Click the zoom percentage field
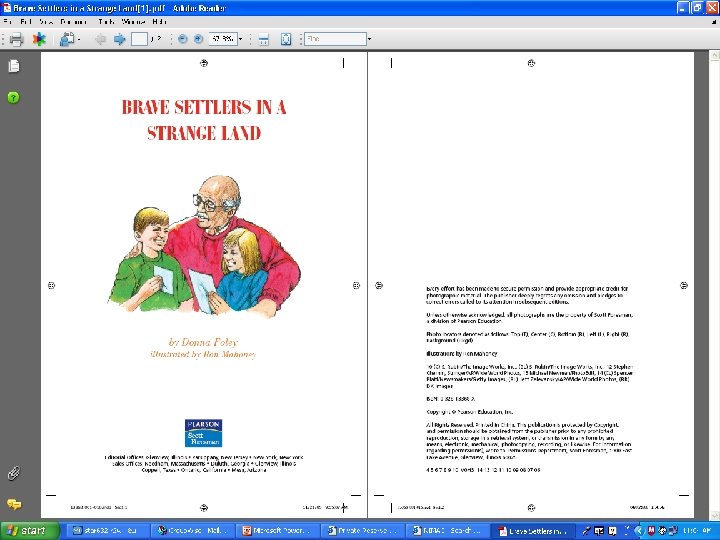 click(x=223, y=39)
